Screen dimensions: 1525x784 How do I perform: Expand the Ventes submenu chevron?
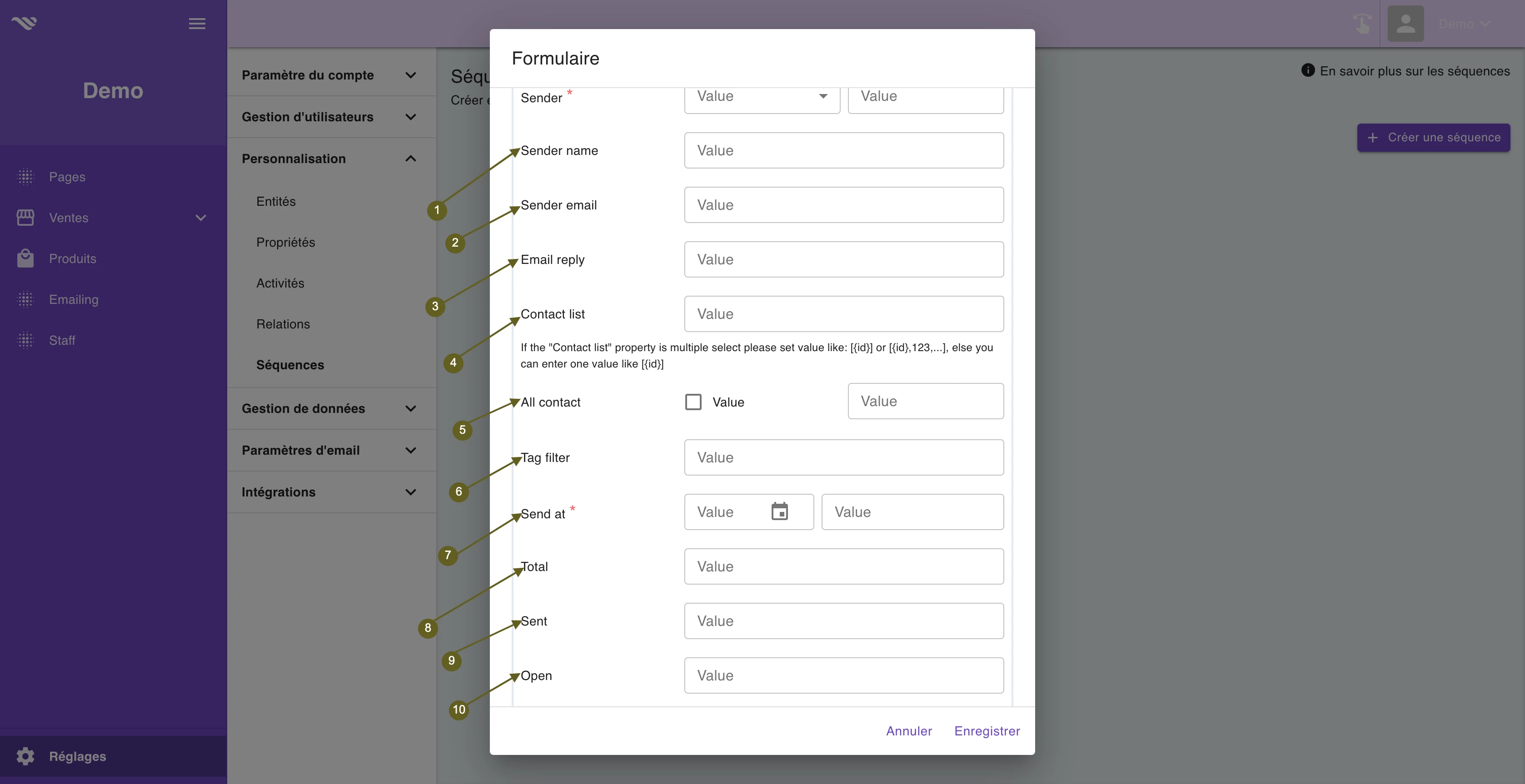pyautogui.click(x=201, y=218)
